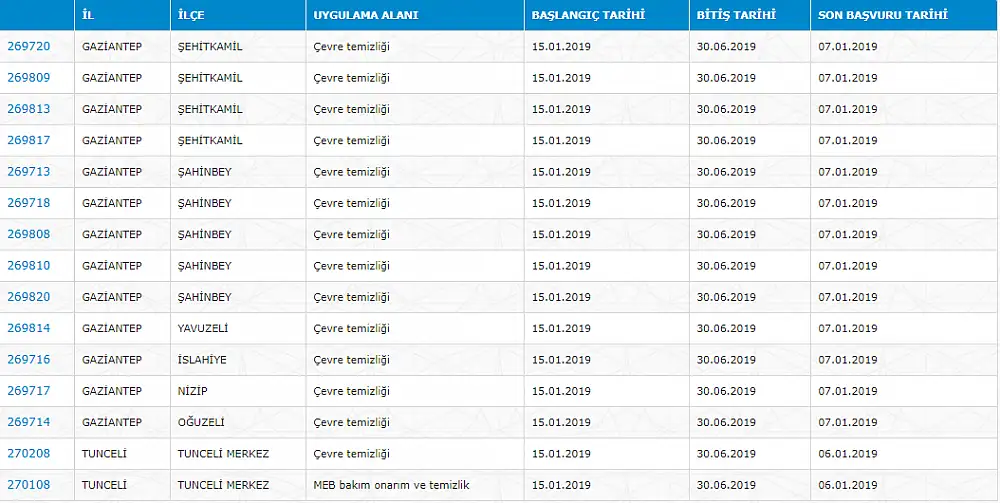Open listing 269820 details
1000x503 pixels.
29,297
